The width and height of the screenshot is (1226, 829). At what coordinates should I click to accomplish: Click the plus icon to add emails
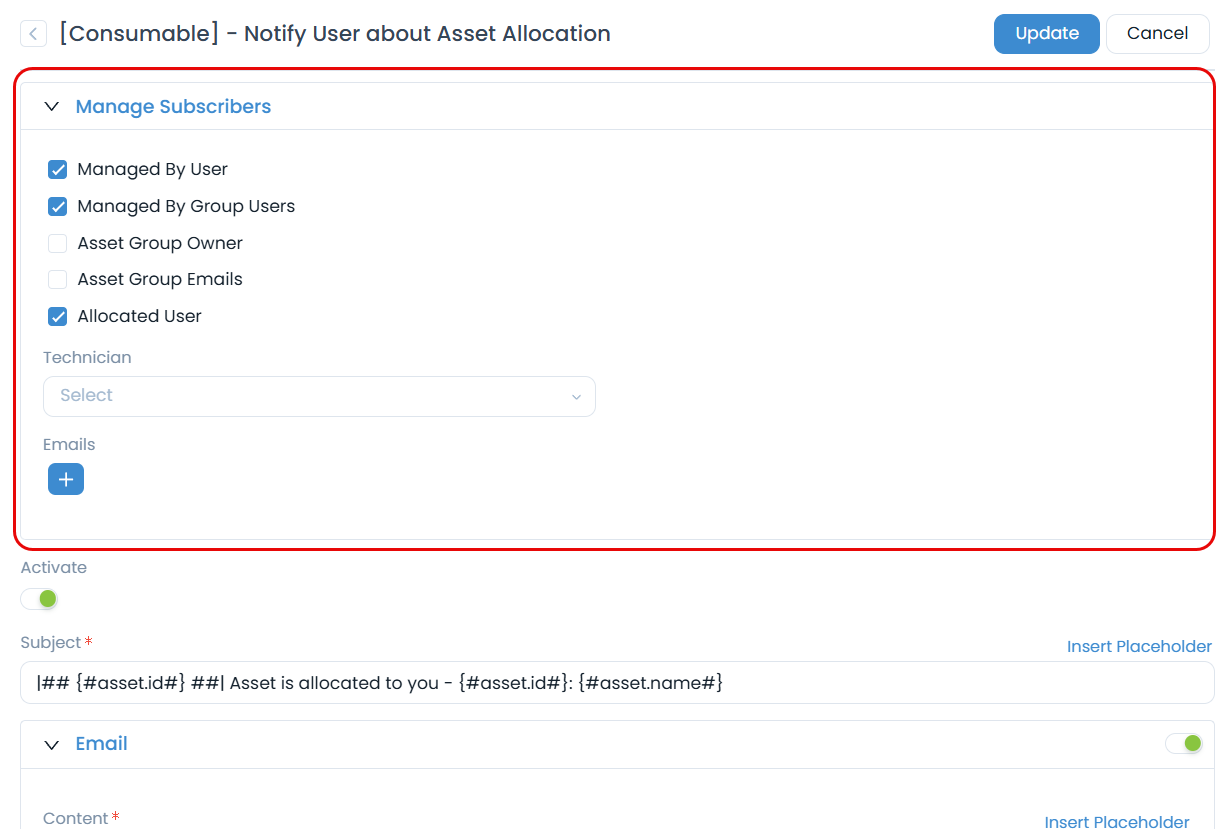pos(66,480)
